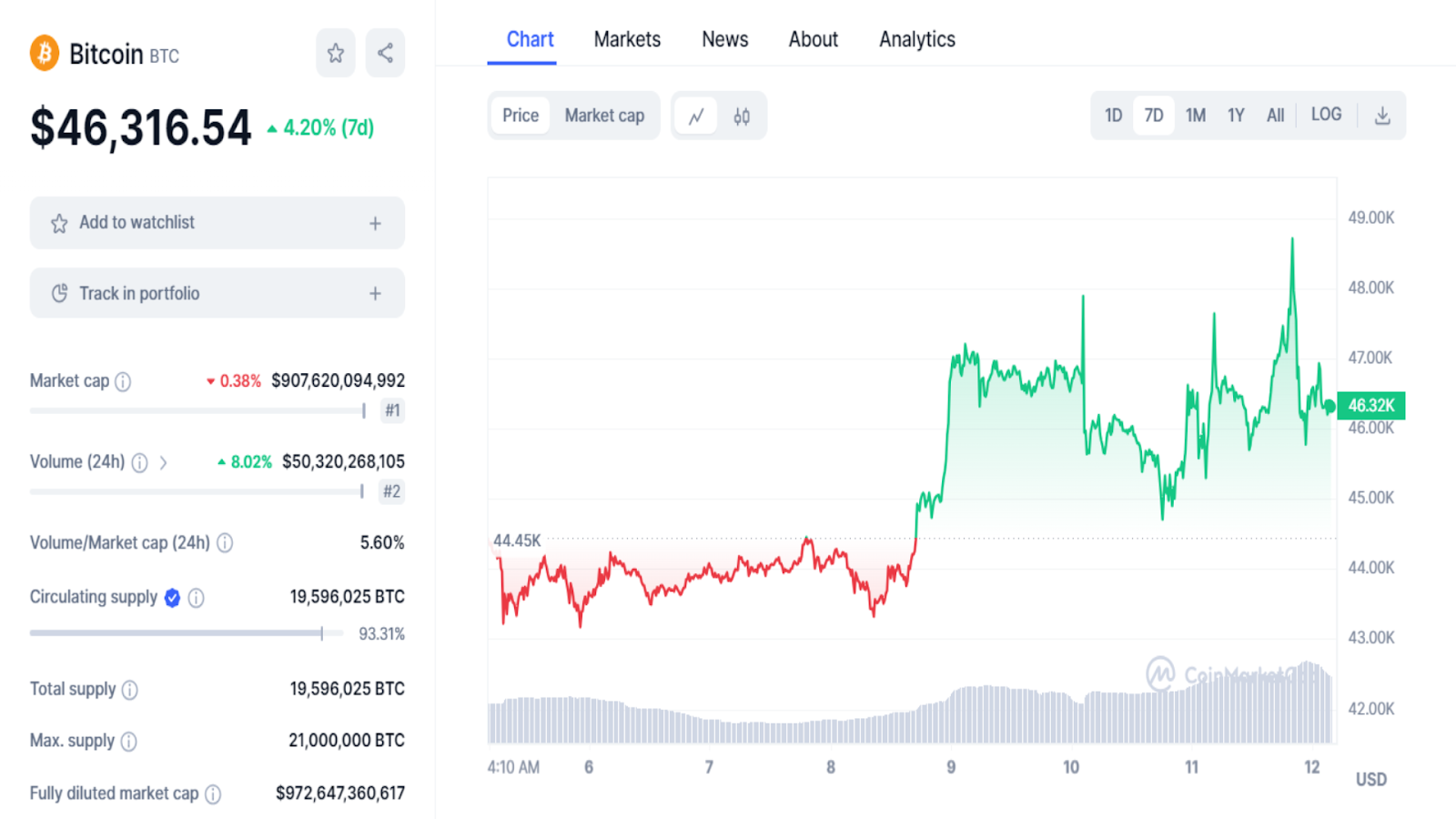Screen dimensions: 1456x819
Task: Open Fully diluted market cap info icon
Action: [x=213, y=794]
